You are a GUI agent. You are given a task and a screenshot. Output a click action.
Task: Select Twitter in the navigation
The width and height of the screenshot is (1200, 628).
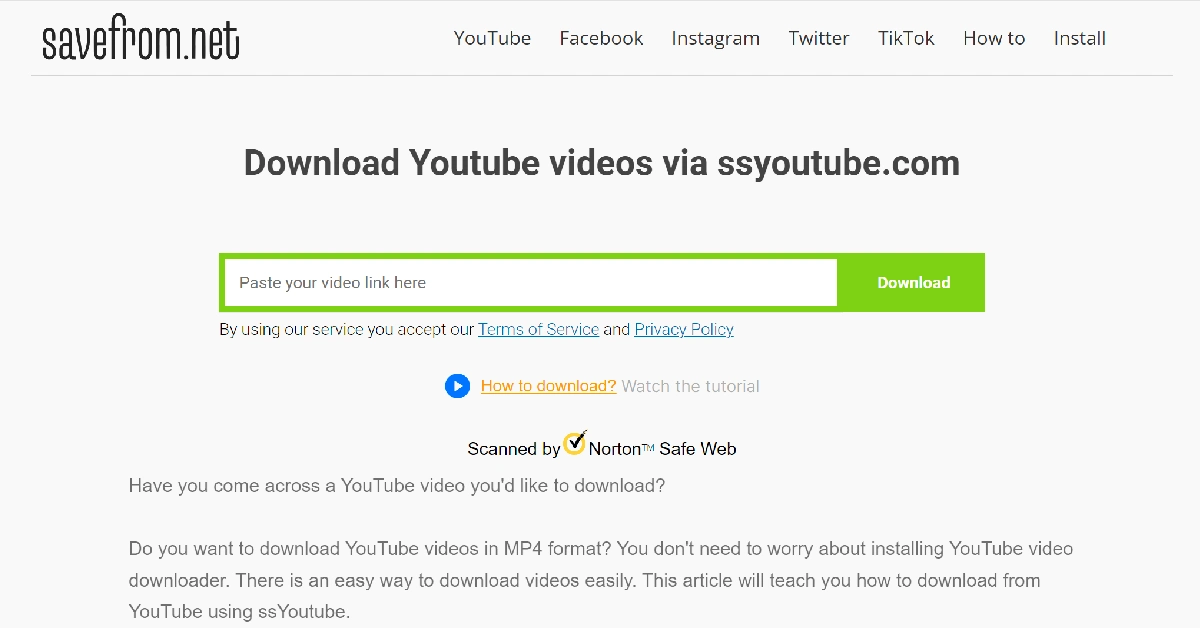[818, 38]
